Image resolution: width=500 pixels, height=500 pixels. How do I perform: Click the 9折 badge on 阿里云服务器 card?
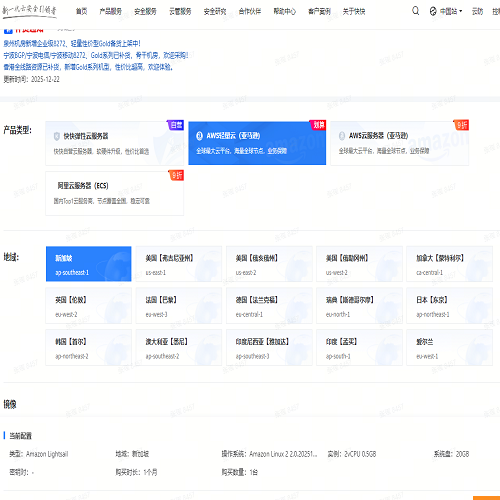coord(176,175)
